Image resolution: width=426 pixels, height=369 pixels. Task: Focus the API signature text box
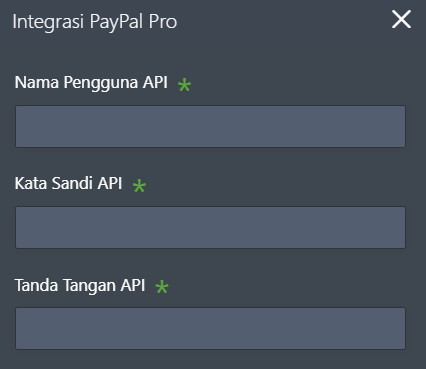tap(210, 328)
